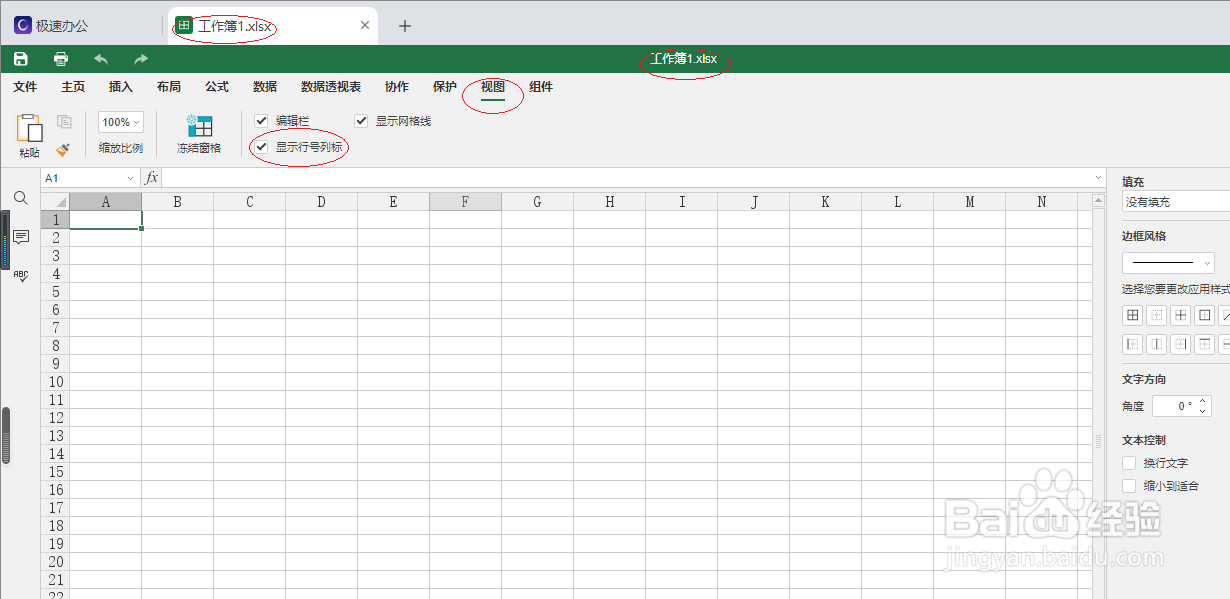Open the A1 name box dropdown

(x=130, y=178)
